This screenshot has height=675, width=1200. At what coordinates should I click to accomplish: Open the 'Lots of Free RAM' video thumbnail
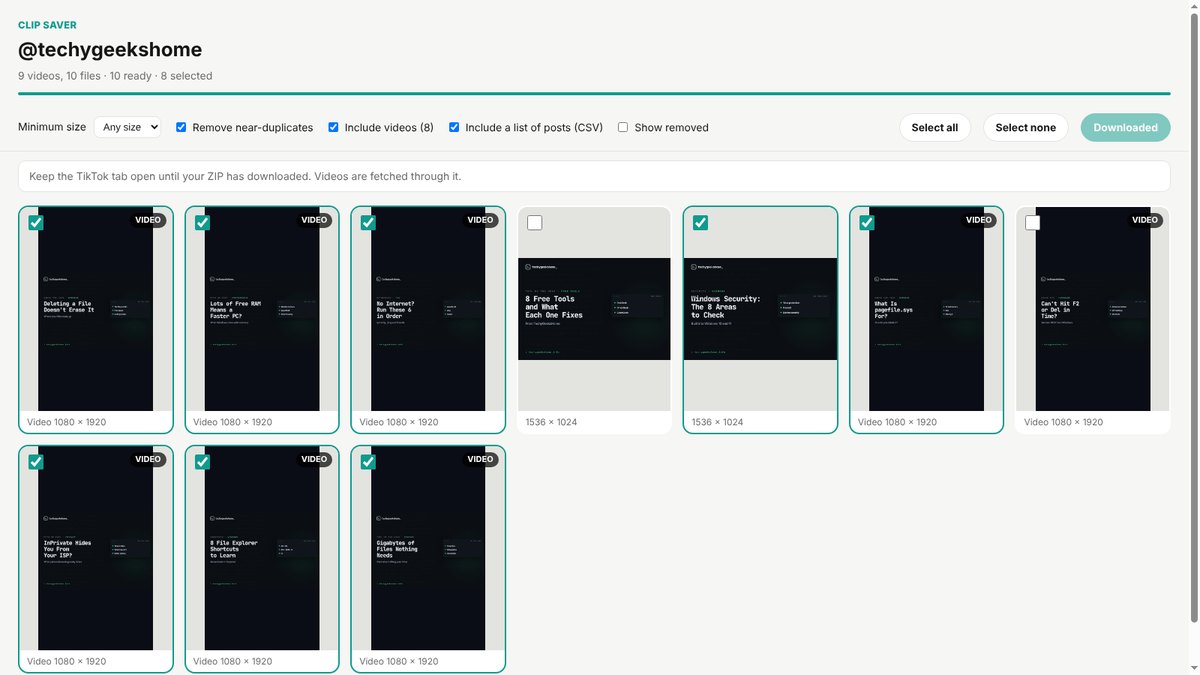[x=262, y=309]
